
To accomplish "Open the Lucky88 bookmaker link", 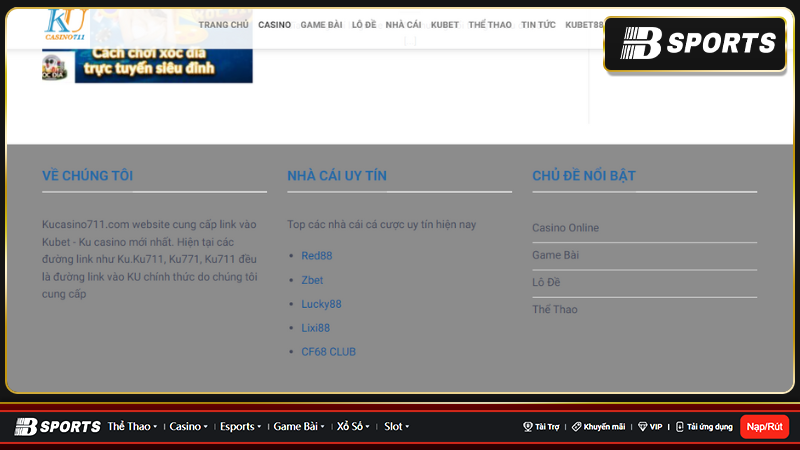I will click(x=321, y=304).
